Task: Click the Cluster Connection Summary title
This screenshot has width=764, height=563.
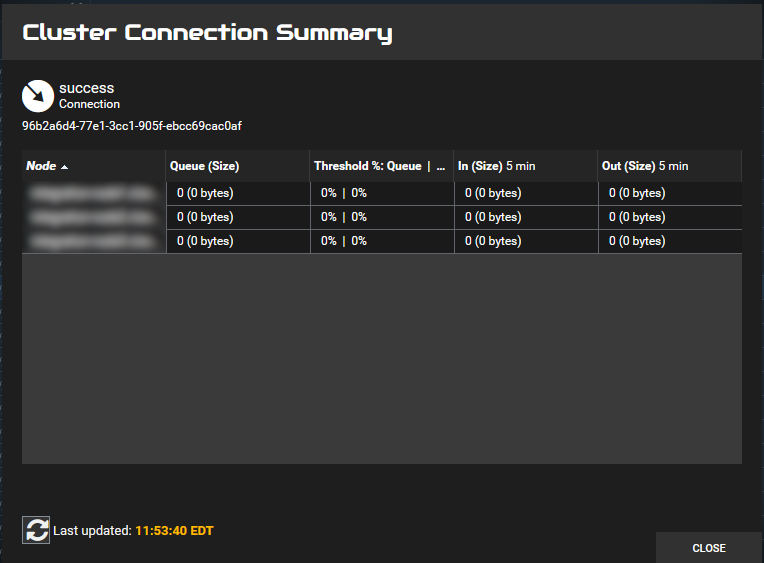Action: [208, 33]
